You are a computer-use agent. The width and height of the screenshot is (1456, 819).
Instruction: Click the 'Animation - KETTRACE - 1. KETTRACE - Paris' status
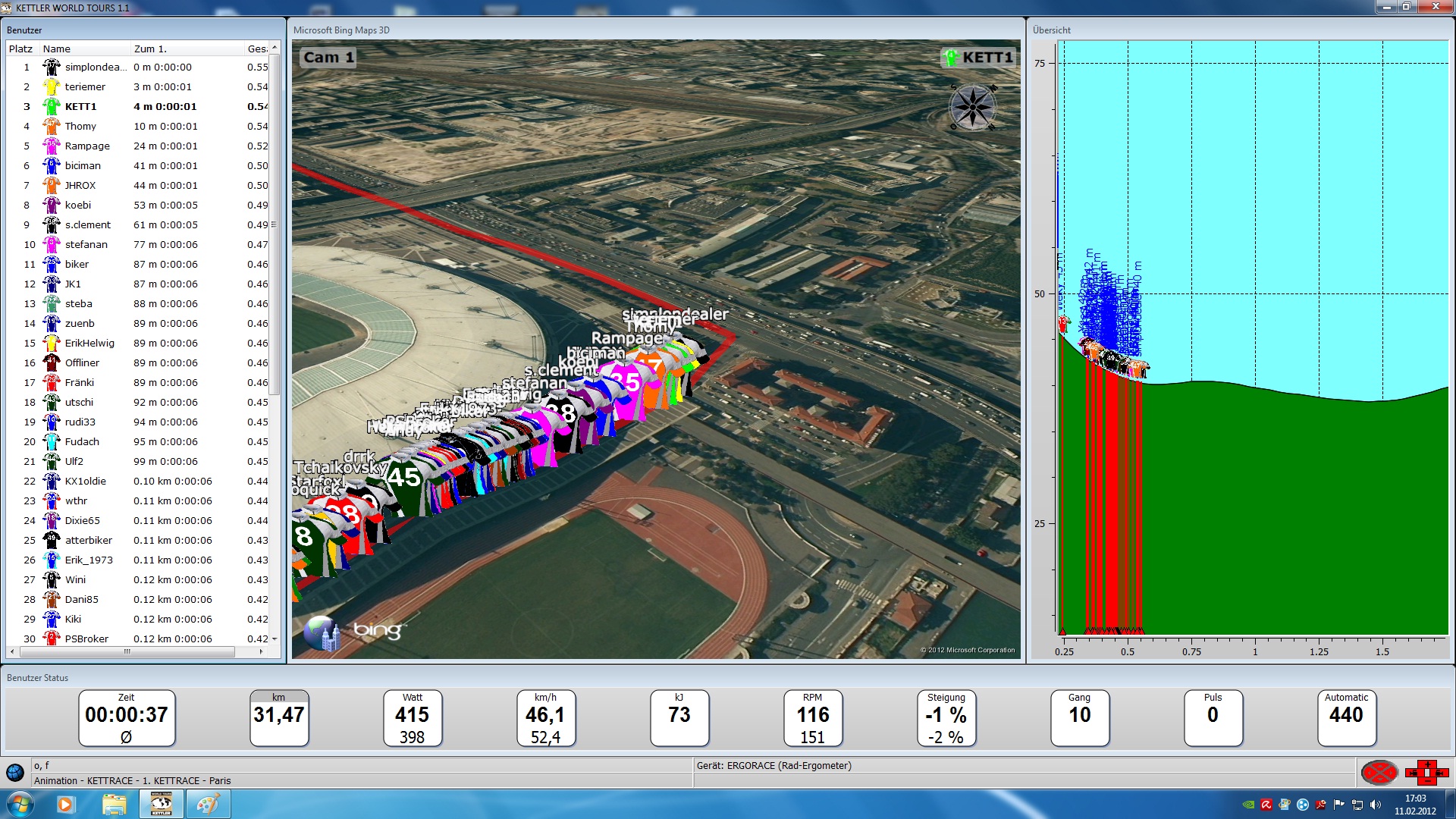coord(133,781)
